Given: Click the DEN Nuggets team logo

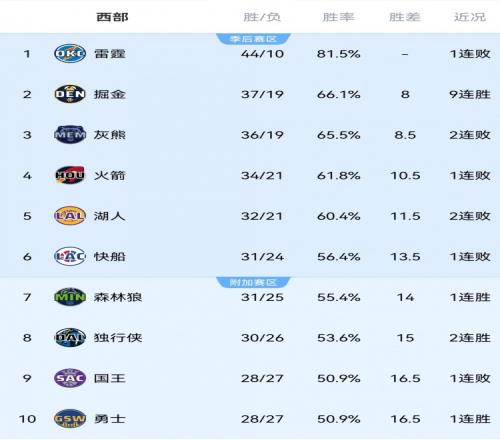Looking at the screenshot, I should click(x=70, y=94).
